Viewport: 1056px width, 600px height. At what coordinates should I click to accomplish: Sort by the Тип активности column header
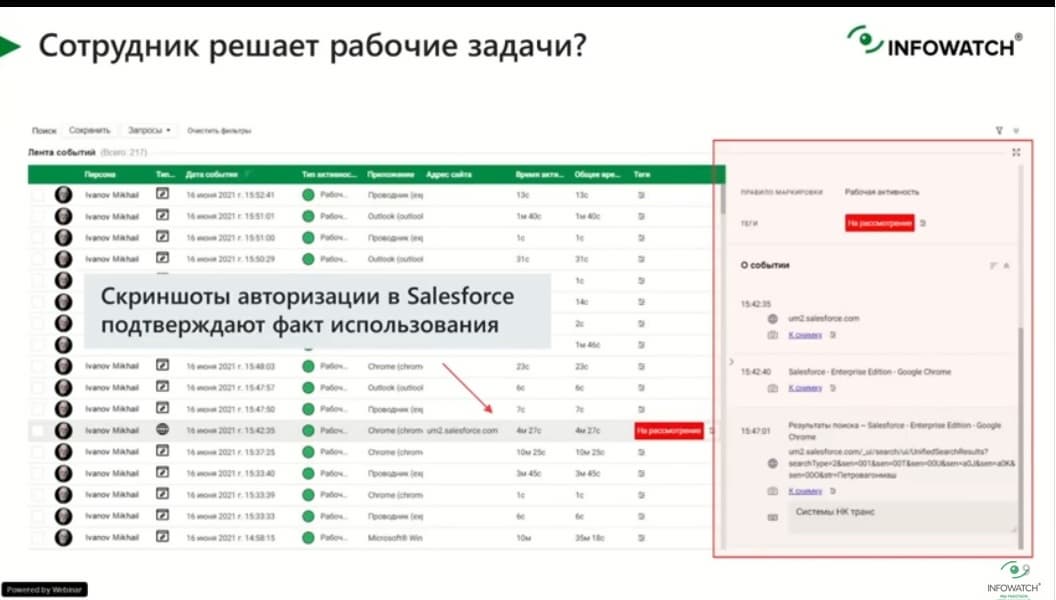329,174
